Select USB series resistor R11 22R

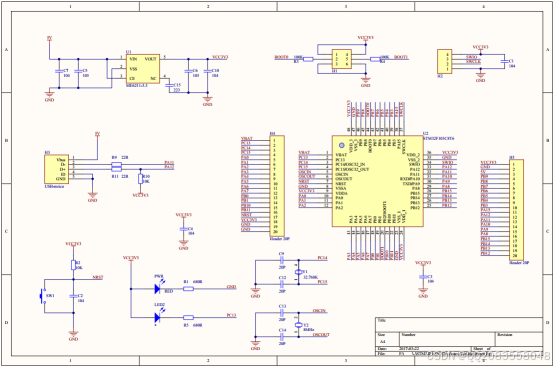click(116, 169)
